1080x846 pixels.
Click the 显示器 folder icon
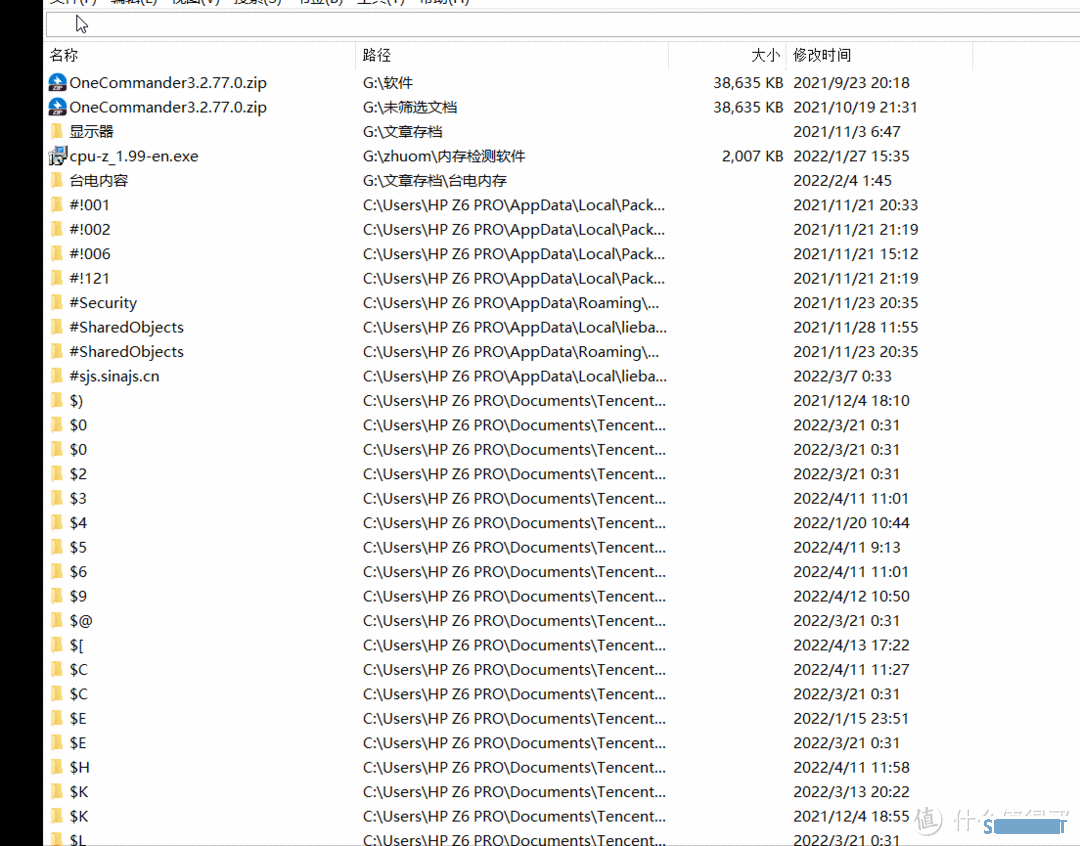57,132
